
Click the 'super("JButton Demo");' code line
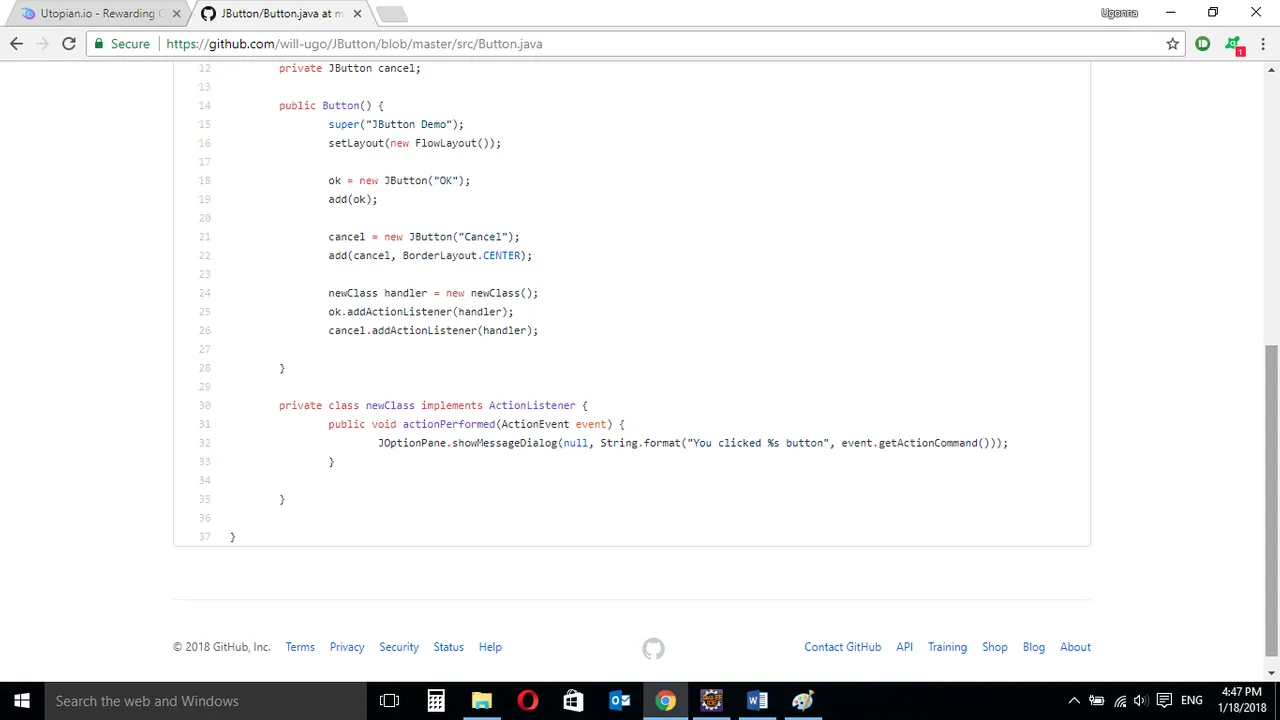click(396, 125)
